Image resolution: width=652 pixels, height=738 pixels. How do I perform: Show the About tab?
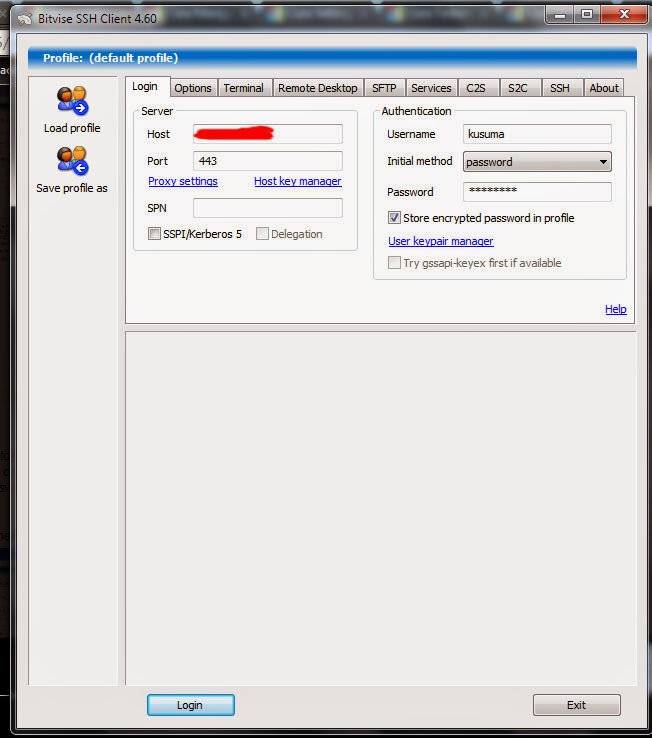[604, 88]
